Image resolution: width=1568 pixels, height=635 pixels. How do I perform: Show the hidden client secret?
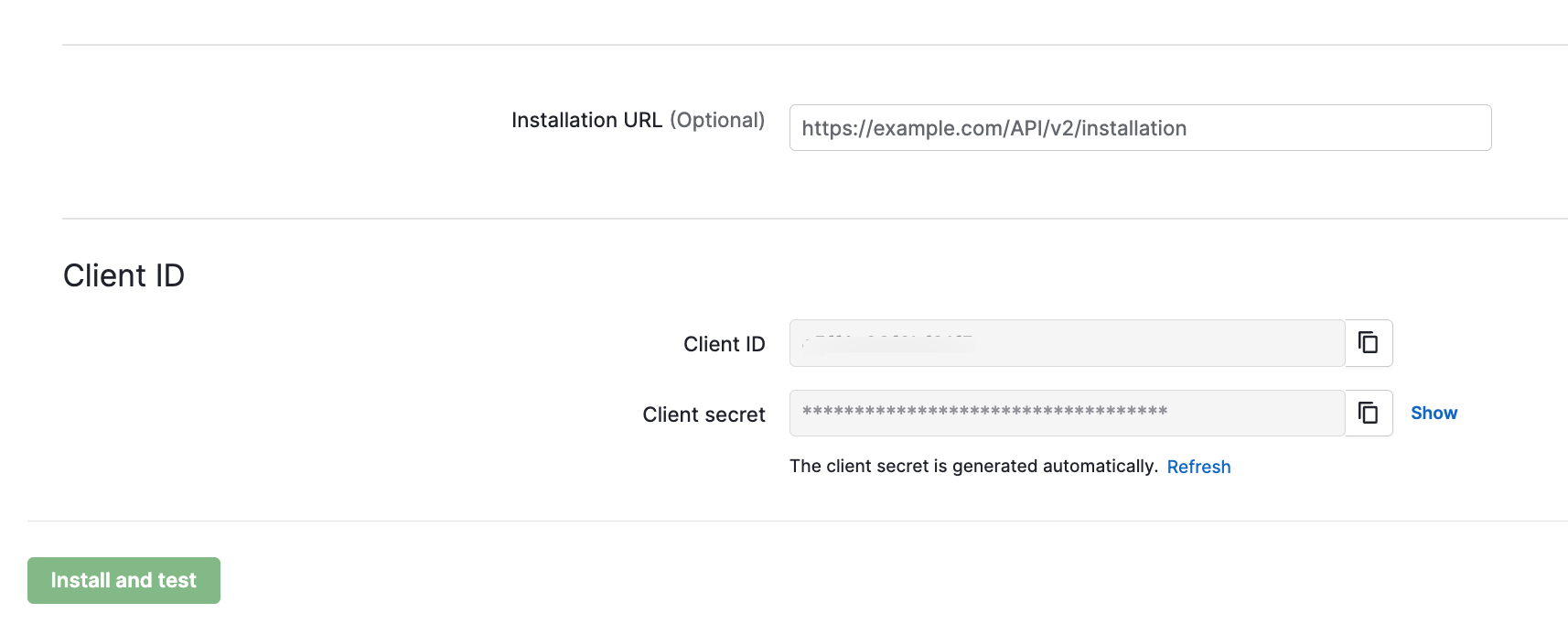[1434, 413]
